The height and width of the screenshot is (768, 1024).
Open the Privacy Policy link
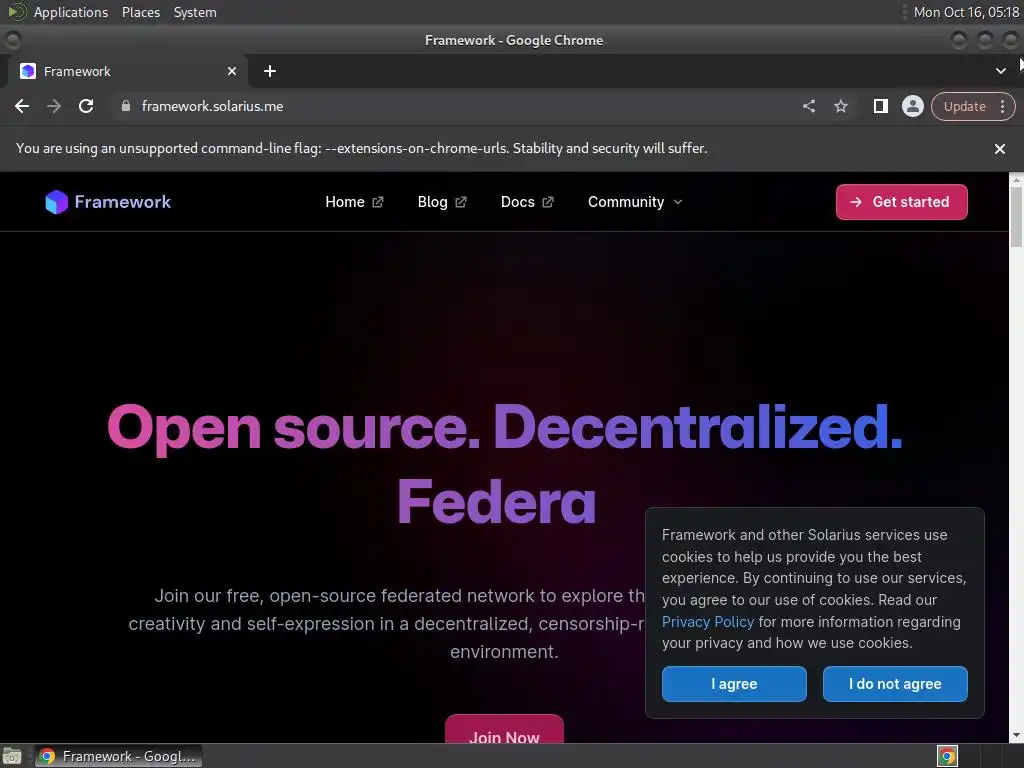(x=707, y=622)
